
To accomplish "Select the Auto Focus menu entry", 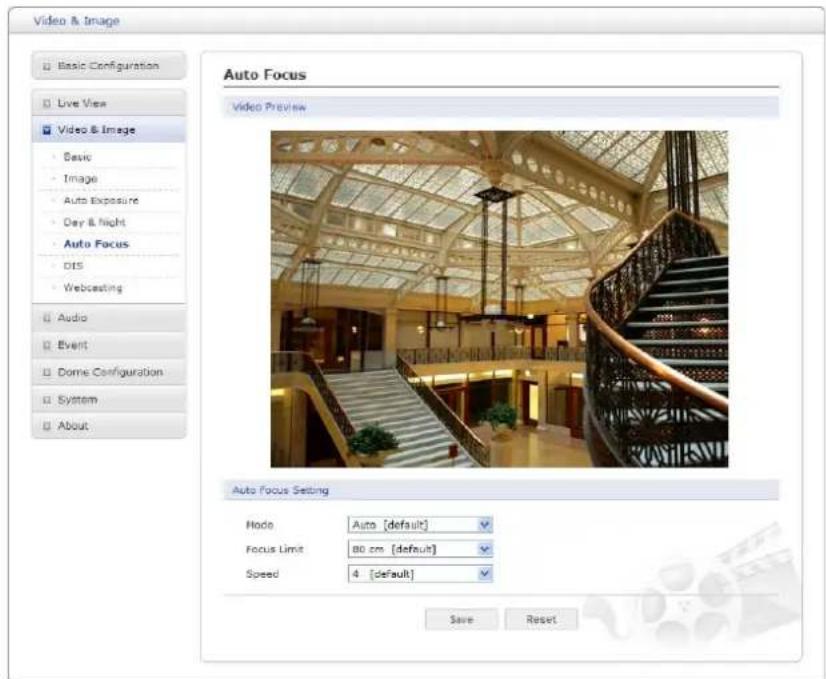I will [96, 244].
